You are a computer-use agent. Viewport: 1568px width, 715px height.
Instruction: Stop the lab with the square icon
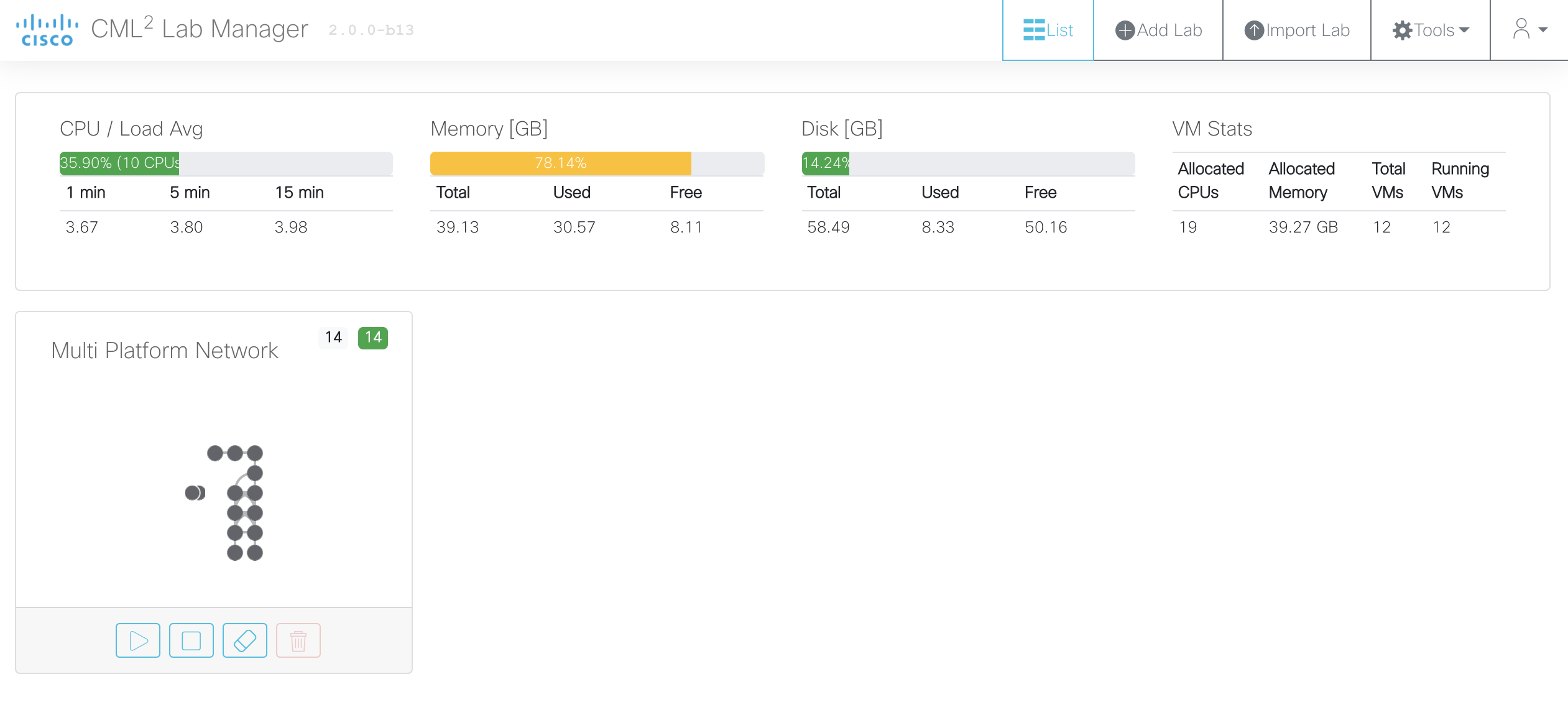click(191, 640)
